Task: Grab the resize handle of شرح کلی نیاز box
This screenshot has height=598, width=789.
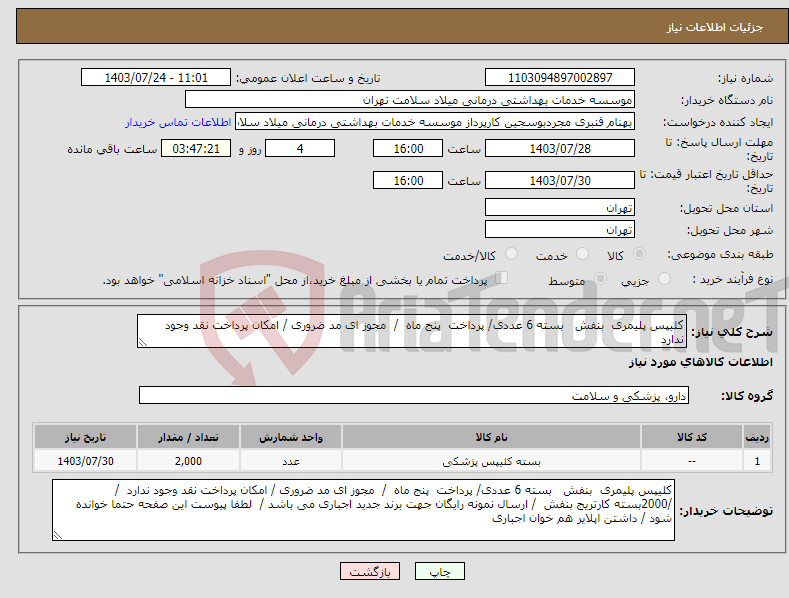Action: tap(142, 342)
